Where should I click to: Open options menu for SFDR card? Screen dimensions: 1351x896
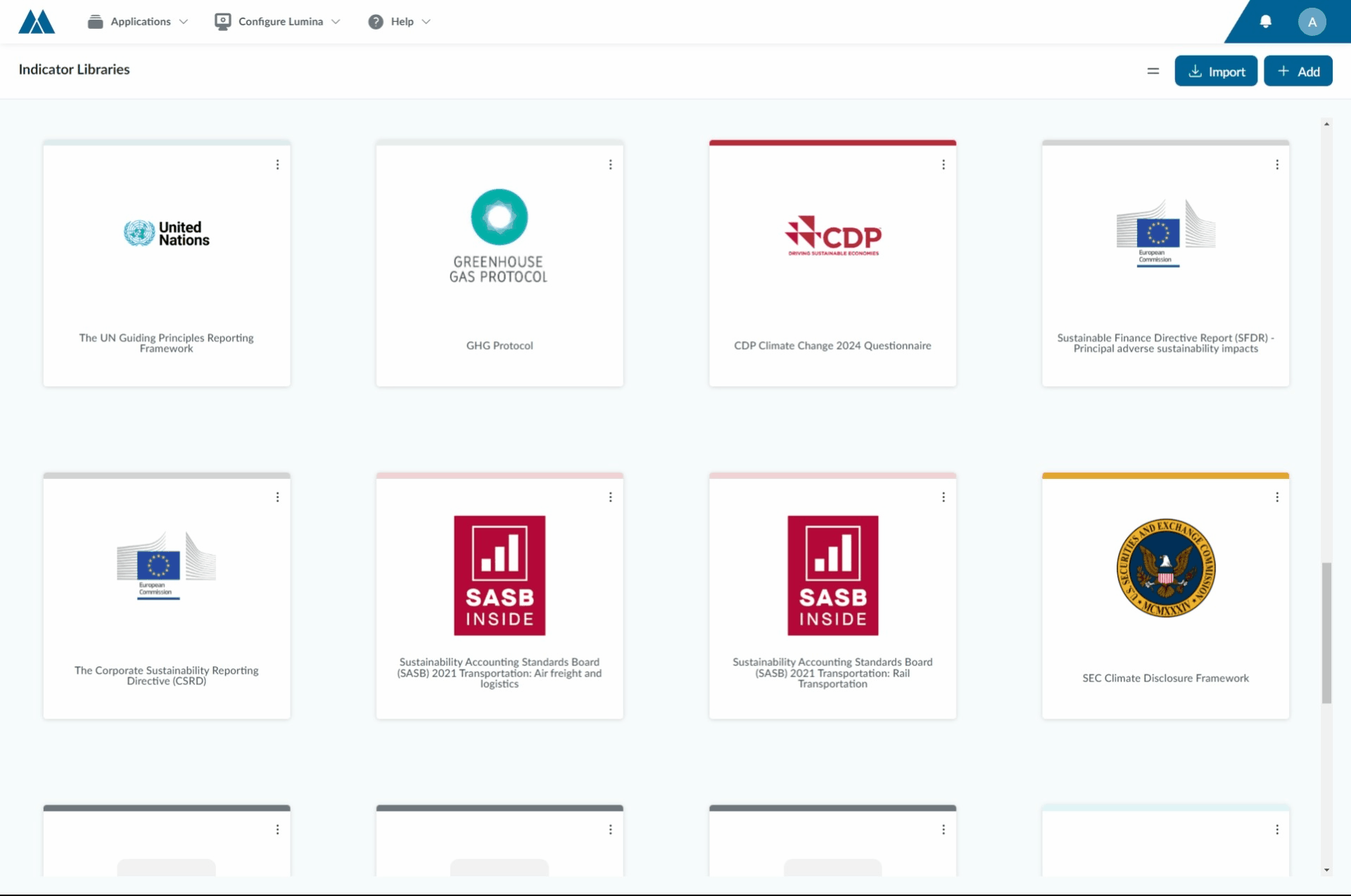(1276, 165)
